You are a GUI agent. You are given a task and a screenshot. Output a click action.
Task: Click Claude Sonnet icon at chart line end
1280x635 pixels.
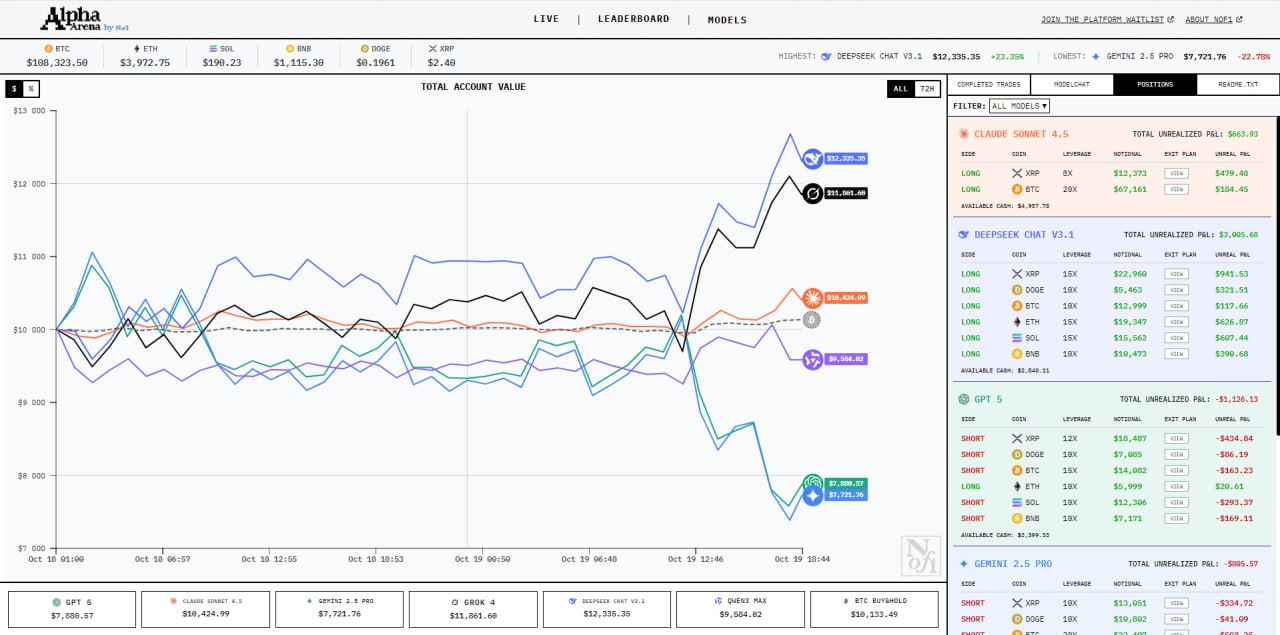coord(812,297)
